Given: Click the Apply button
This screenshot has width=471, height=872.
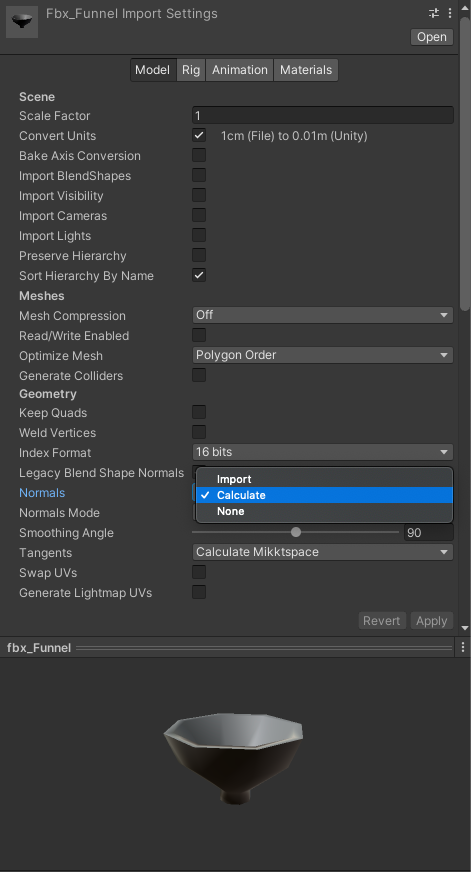Looking at the screenshot, I should click(432, 621).
